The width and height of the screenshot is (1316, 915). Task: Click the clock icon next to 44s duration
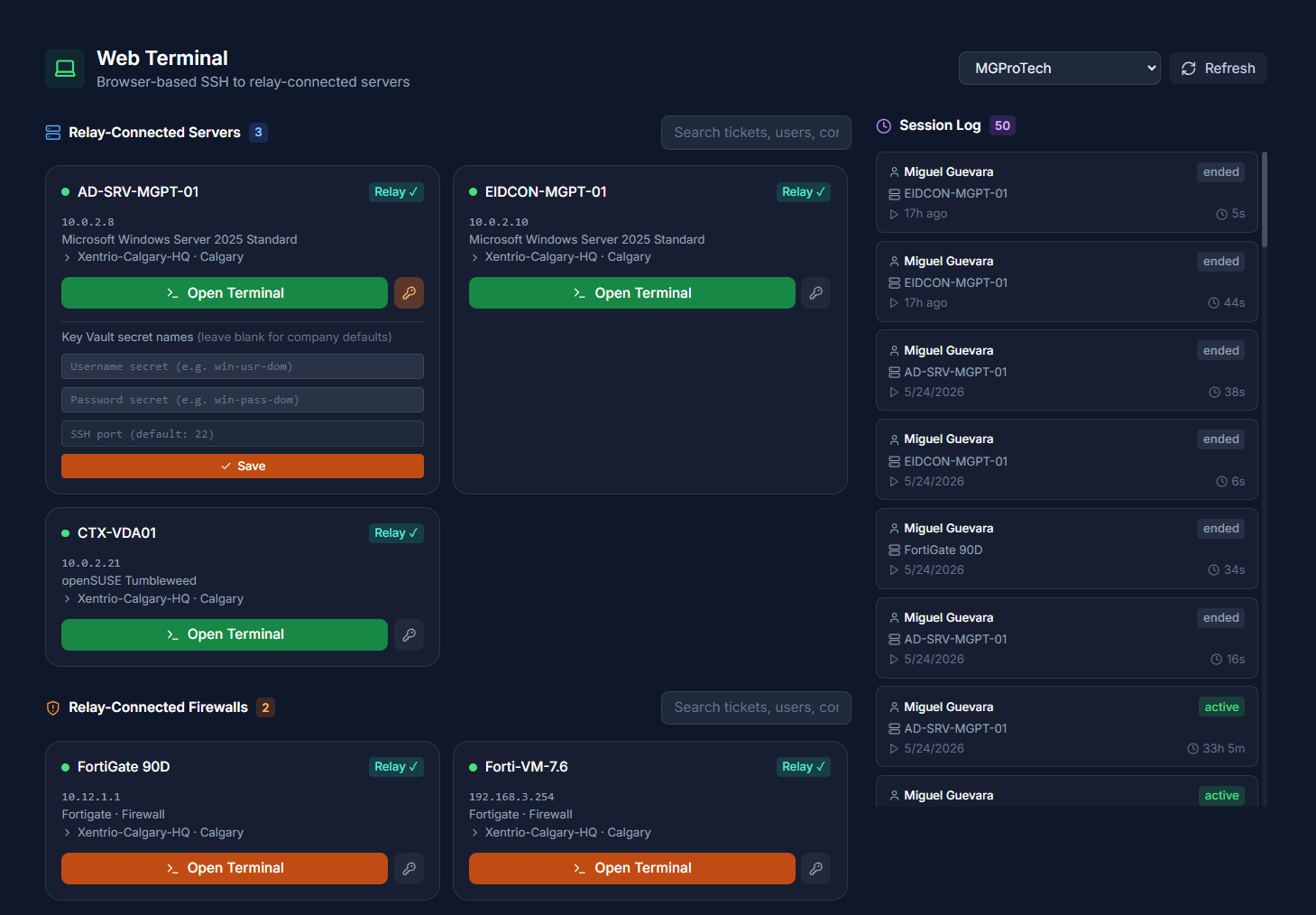[1214, 303]
